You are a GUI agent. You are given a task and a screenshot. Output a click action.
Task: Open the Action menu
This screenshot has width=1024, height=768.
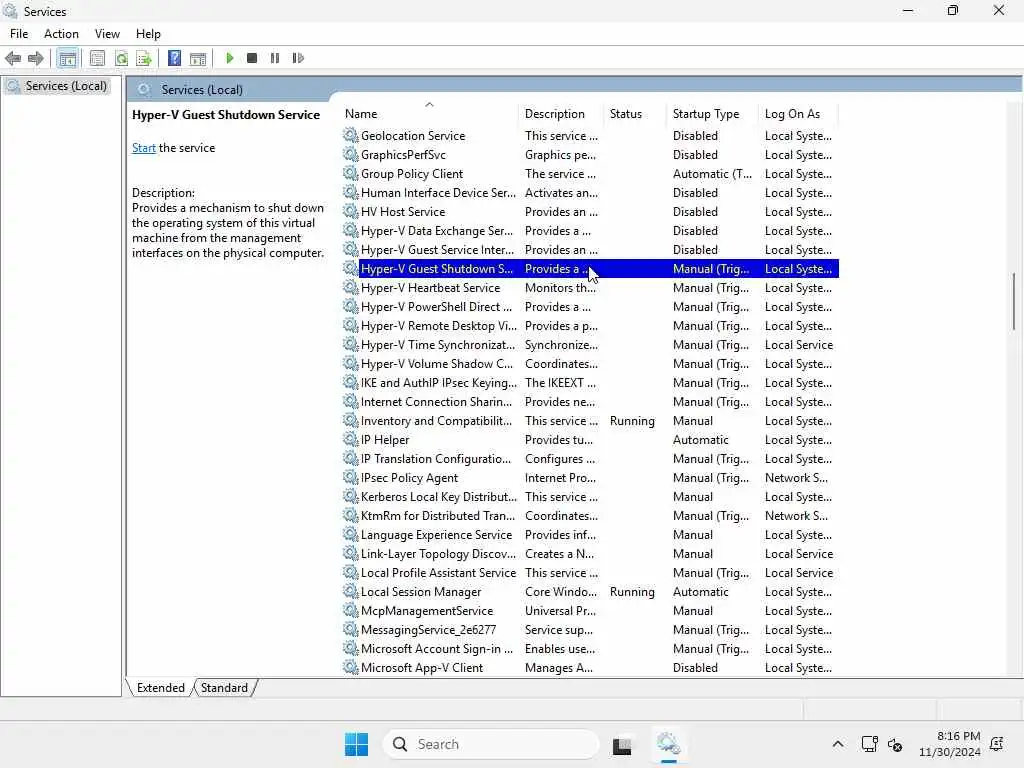coord(61,34)
